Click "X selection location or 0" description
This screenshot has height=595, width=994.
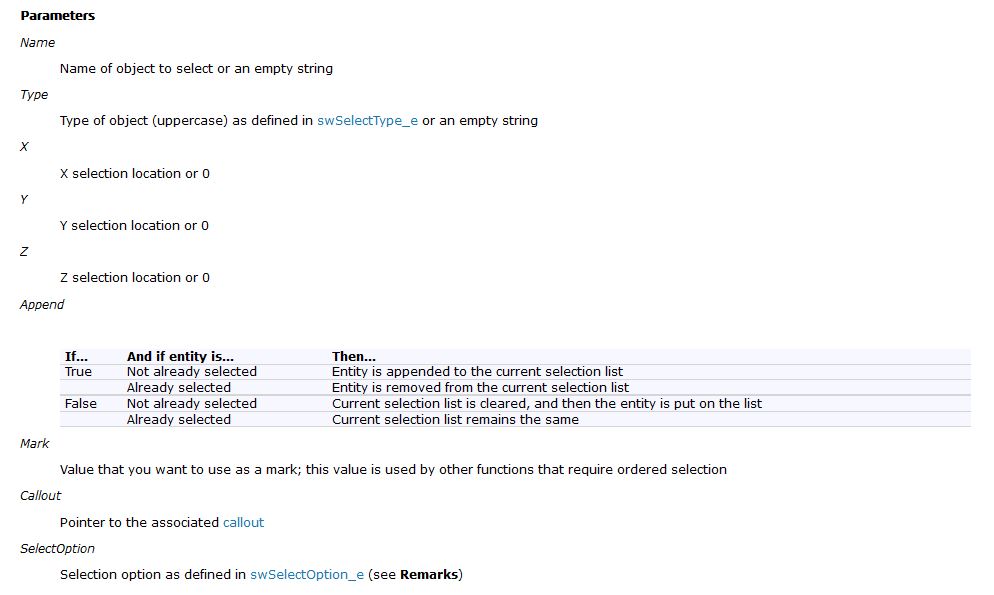(x=135, y=174)
